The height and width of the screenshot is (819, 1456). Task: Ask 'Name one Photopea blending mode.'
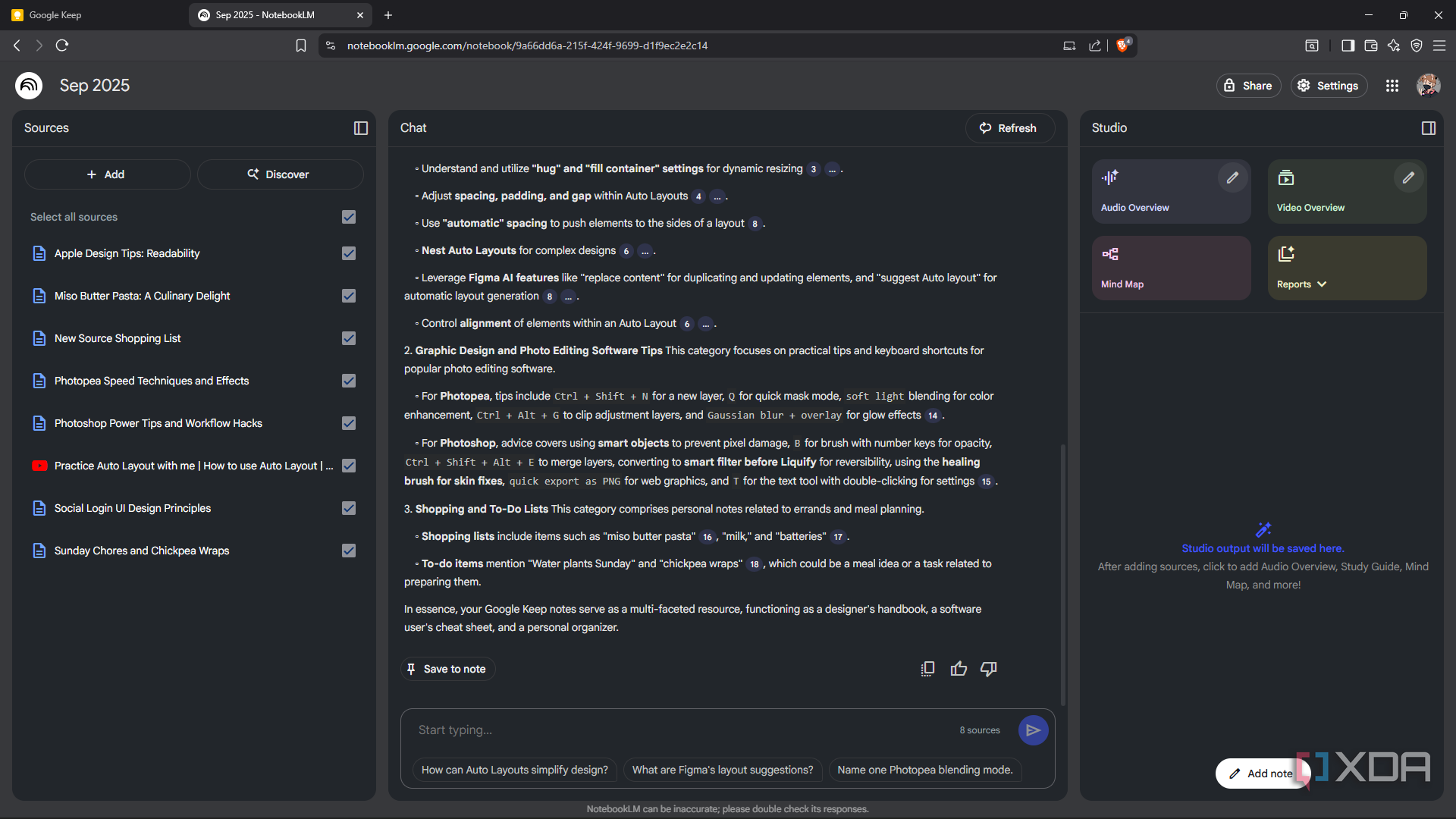(x=924, y=770)
